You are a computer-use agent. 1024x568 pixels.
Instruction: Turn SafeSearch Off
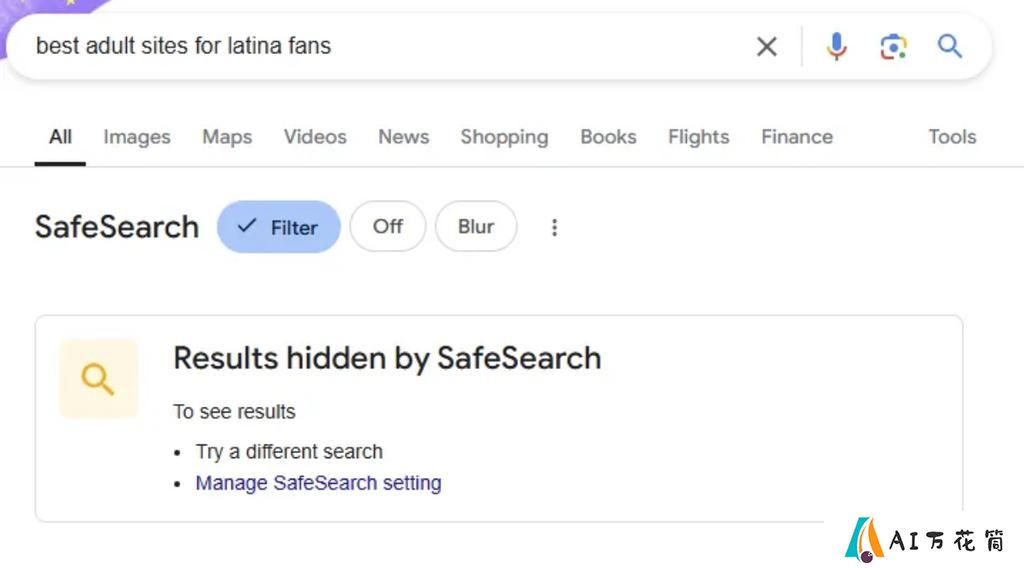click(388, 226)
